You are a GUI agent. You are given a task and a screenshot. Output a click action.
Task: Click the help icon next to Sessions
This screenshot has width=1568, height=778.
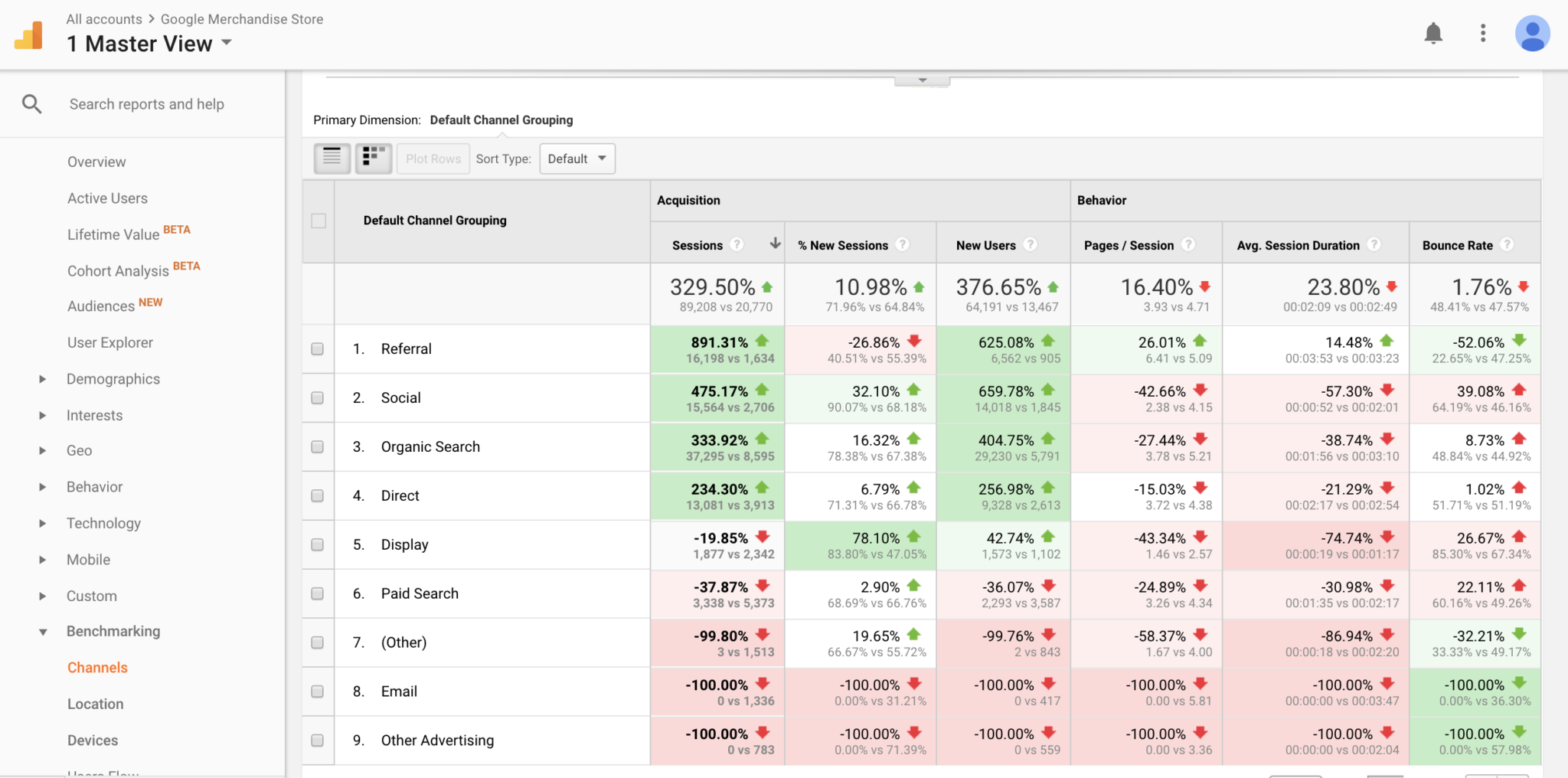pos(737,244)
